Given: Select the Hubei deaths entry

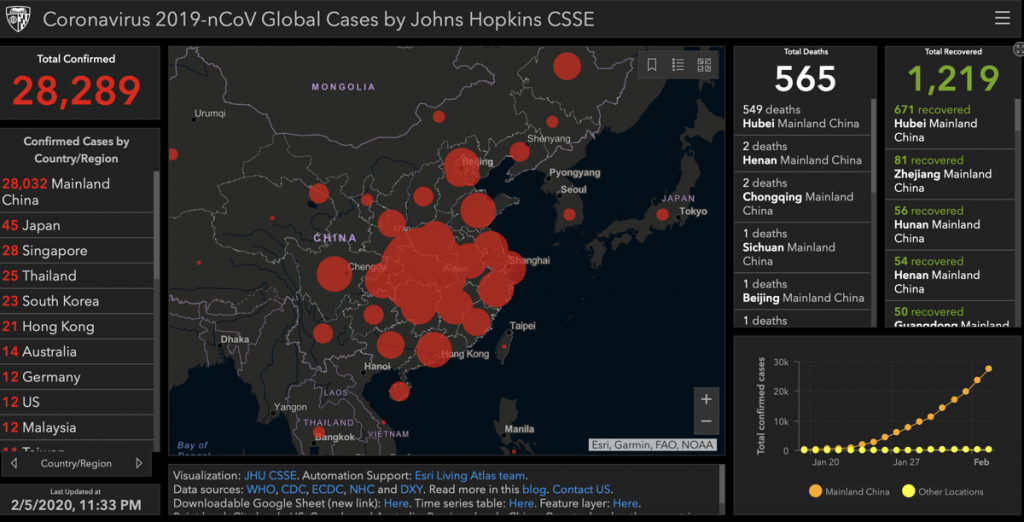Looking at the screenshot, I should (801, 116).
